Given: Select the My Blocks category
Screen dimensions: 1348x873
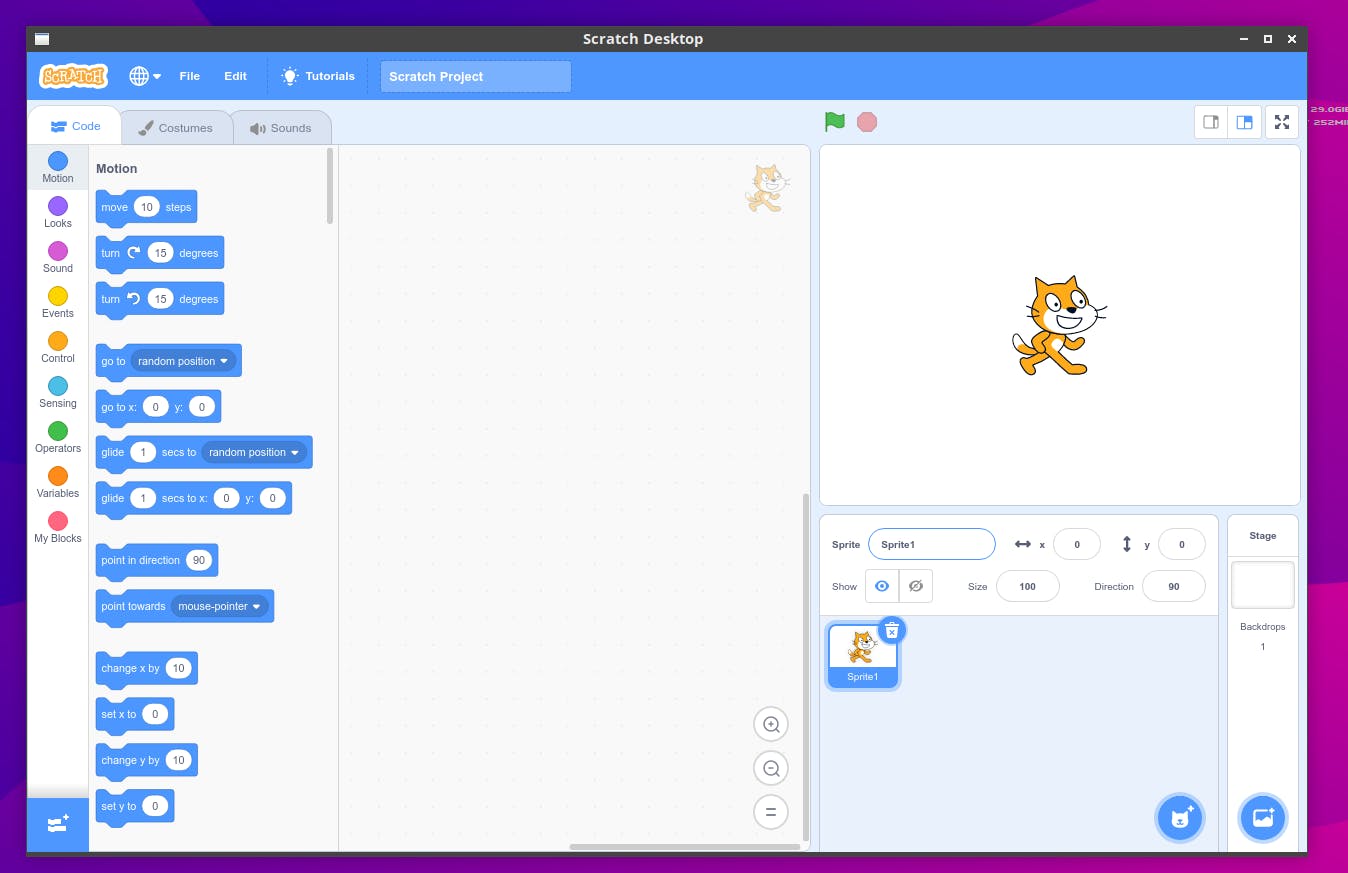Looking at the screenshot, I should (58, 527).
